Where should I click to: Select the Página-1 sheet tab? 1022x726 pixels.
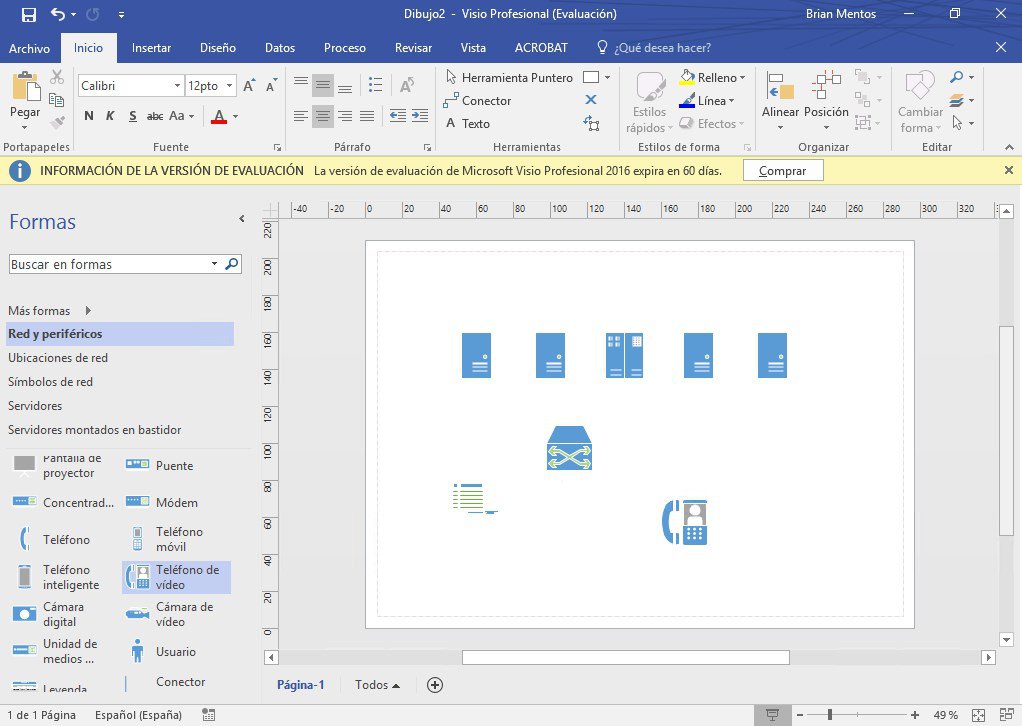300,684
